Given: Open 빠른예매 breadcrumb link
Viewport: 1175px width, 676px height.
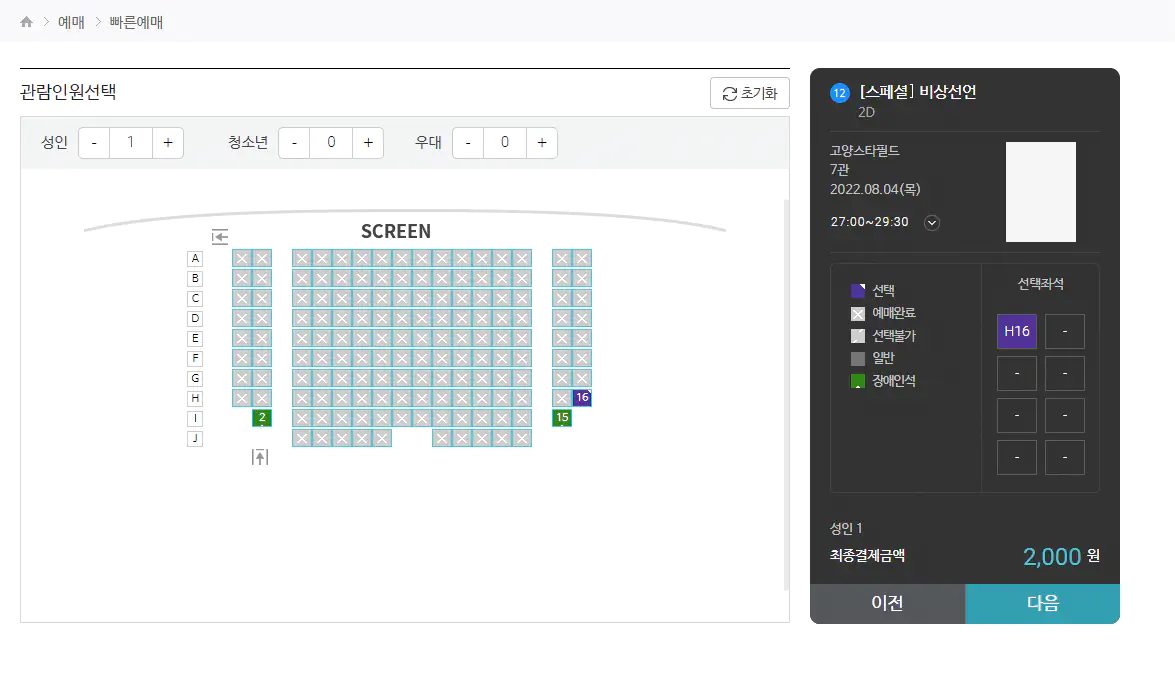Looking at the screenshot, I should (136, 22).
